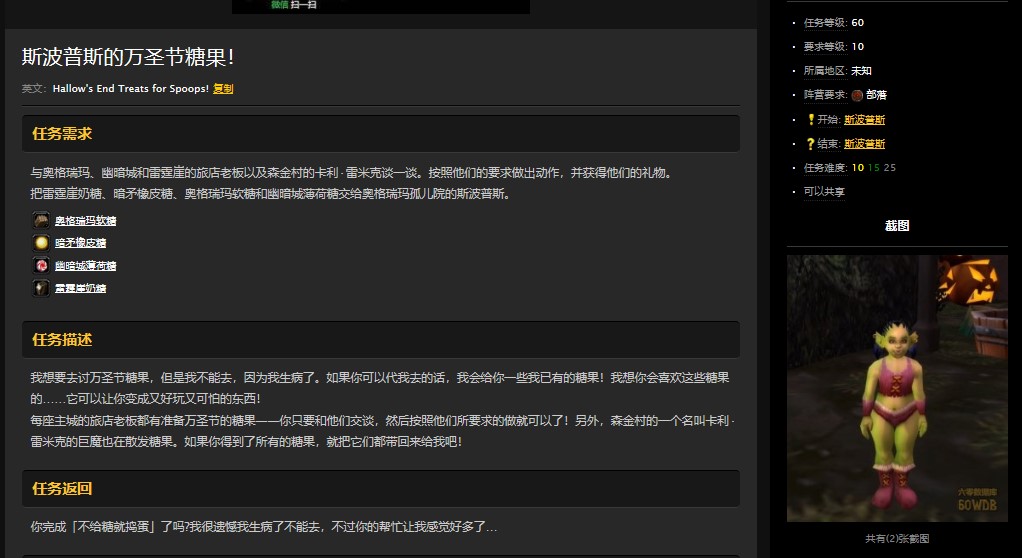Image resolution: width=1022 pixels, height=558 pixels.
Task: Click the 任务描述 section header
Action: (x=62, y=339)
